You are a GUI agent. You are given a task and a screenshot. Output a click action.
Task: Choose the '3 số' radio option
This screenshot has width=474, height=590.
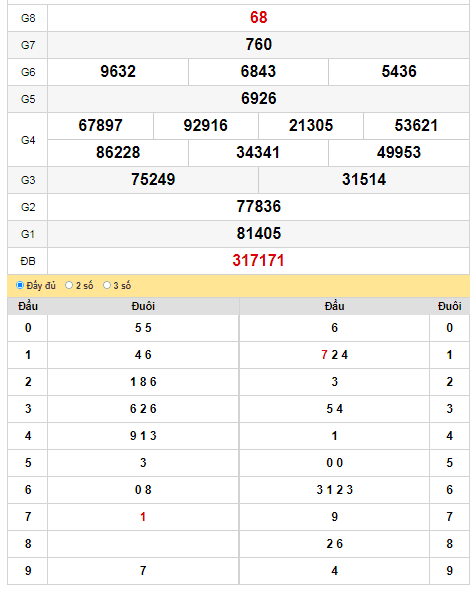107,285
